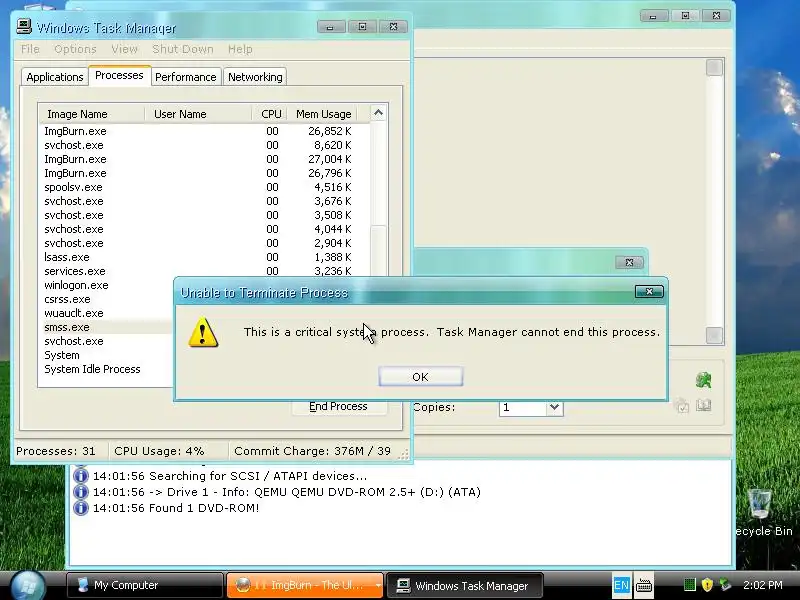800x600 pixels.
Task: Click the info icon beside the "Drive 1" log line
Action: pyautogui.click(x=81, y=492)
